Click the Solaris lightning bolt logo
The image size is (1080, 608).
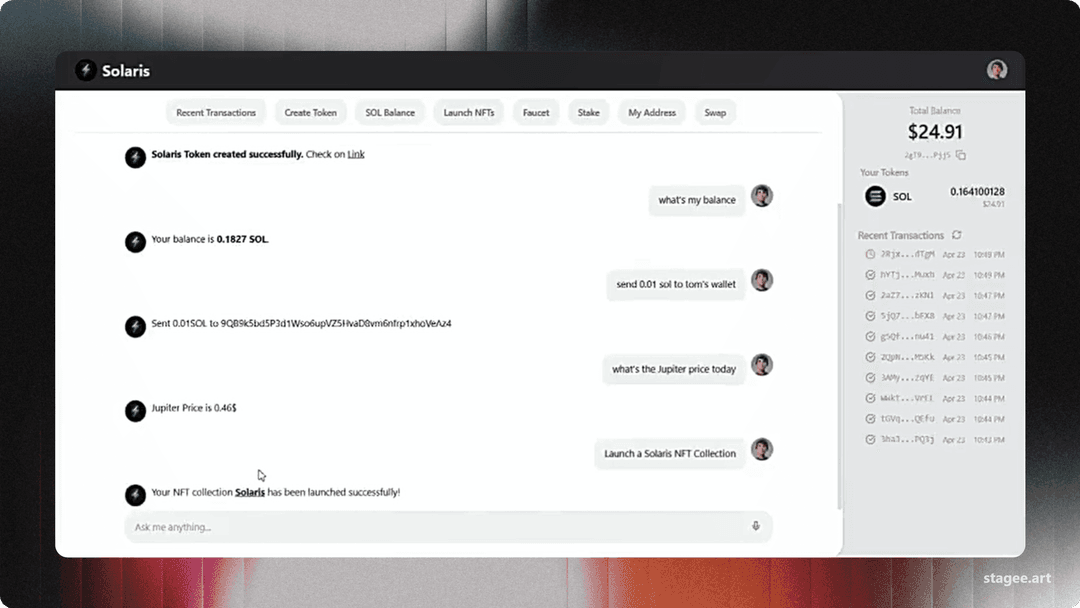click(x=86, y=70)
